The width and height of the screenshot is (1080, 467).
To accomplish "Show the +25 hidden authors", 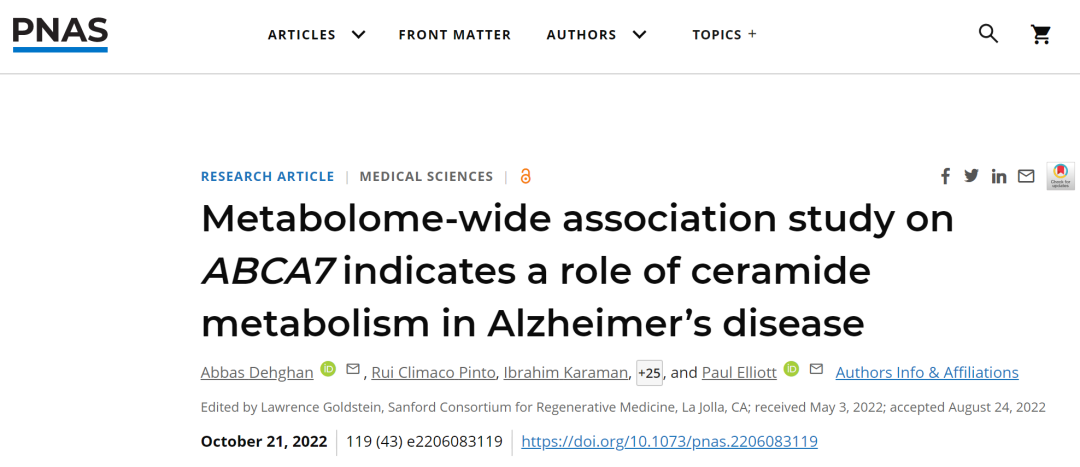I will pos(649,373).
